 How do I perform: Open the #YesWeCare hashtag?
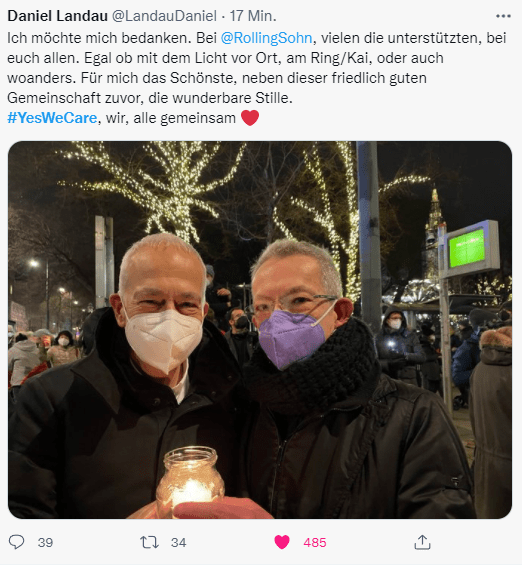(52, 118)
